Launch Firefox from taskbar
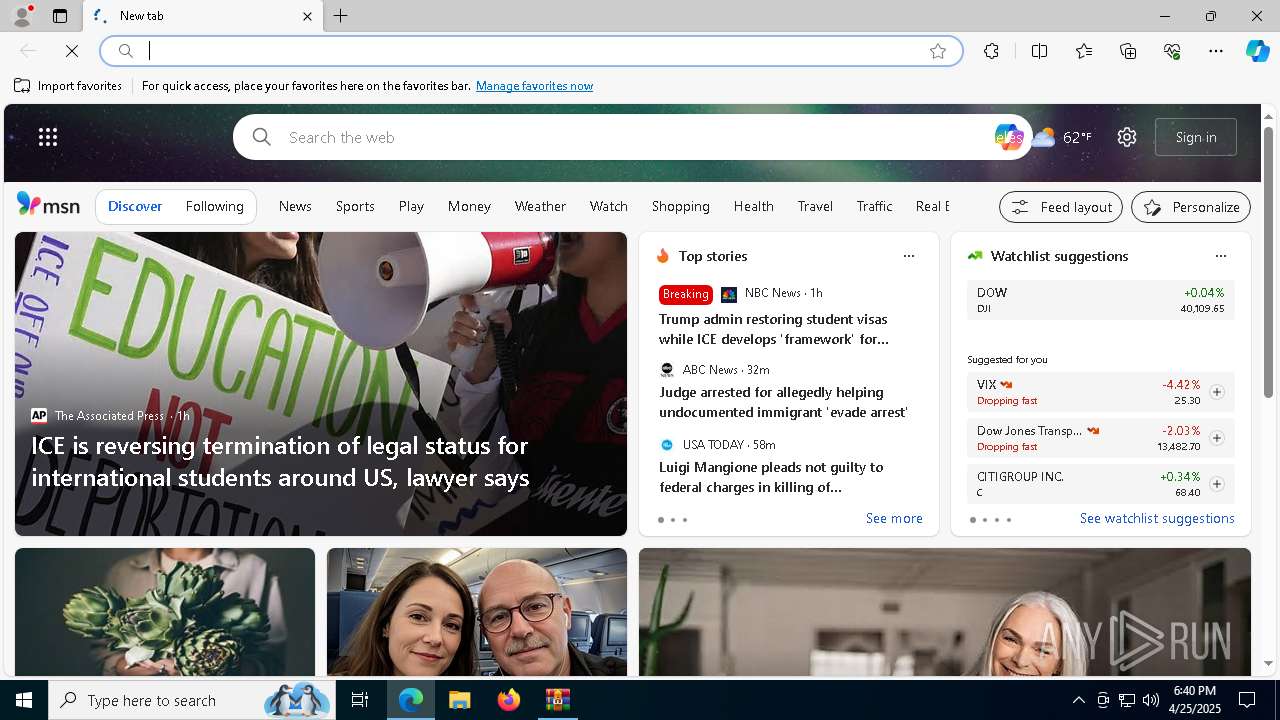Image resolution: width=1280 pixels, height=720 pixels. pos(509,700)
